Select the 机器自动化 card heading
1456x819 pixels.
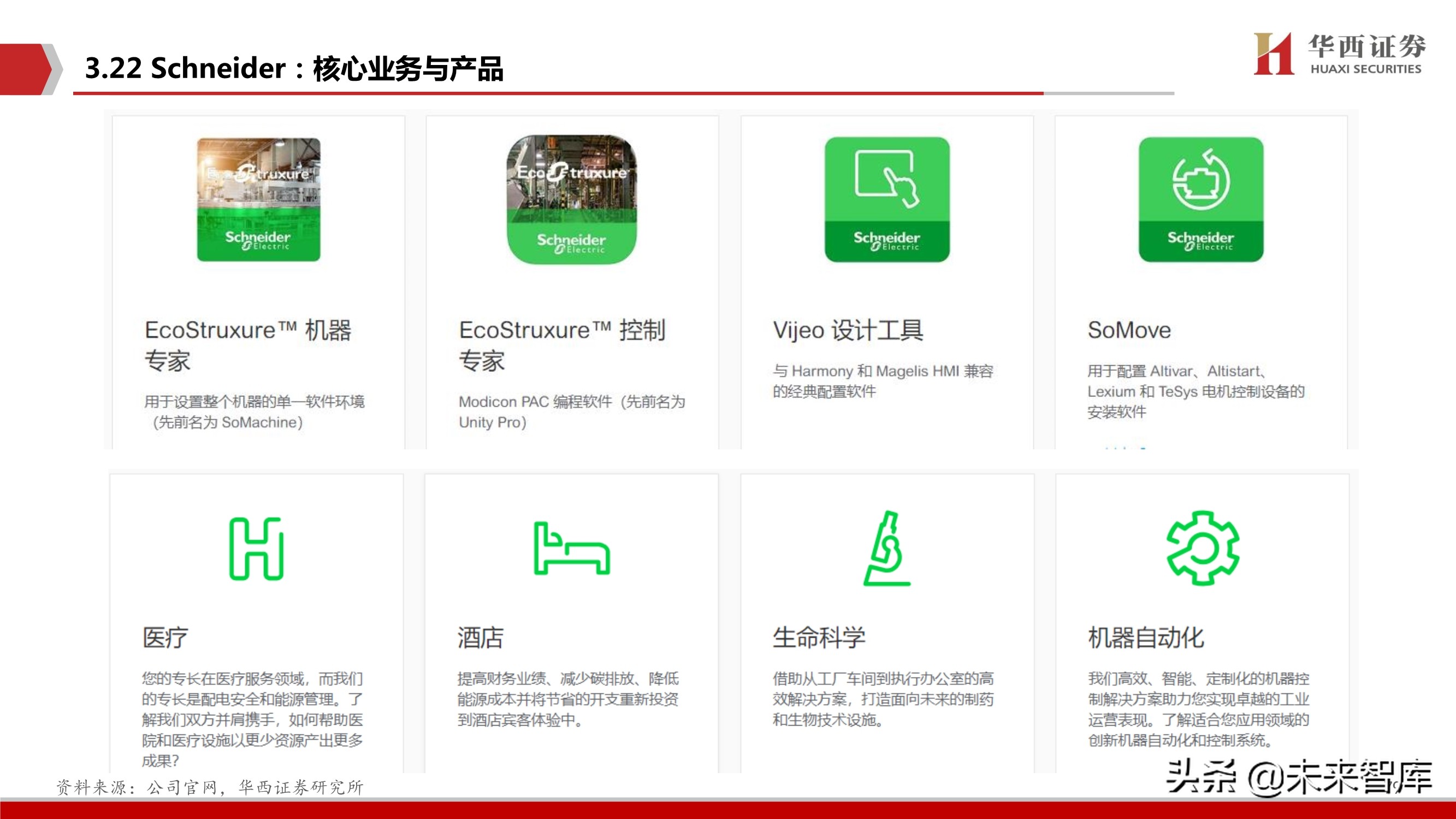point(1146,638)
